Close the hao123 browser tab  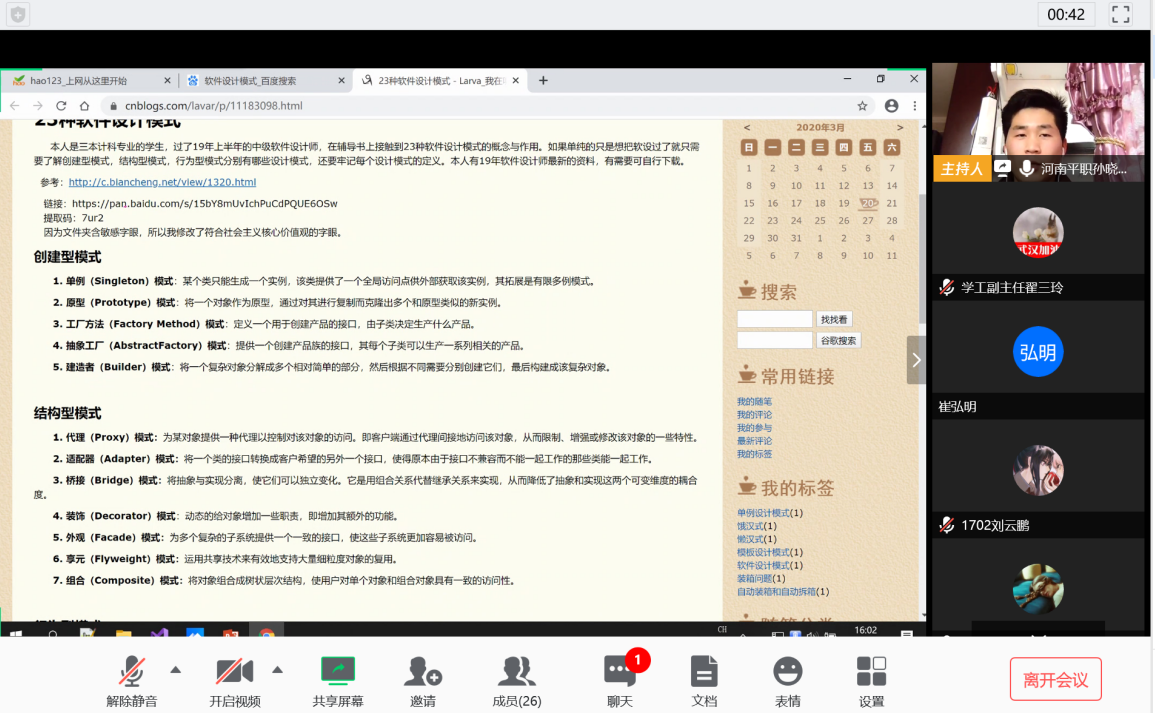coord(167,81)
